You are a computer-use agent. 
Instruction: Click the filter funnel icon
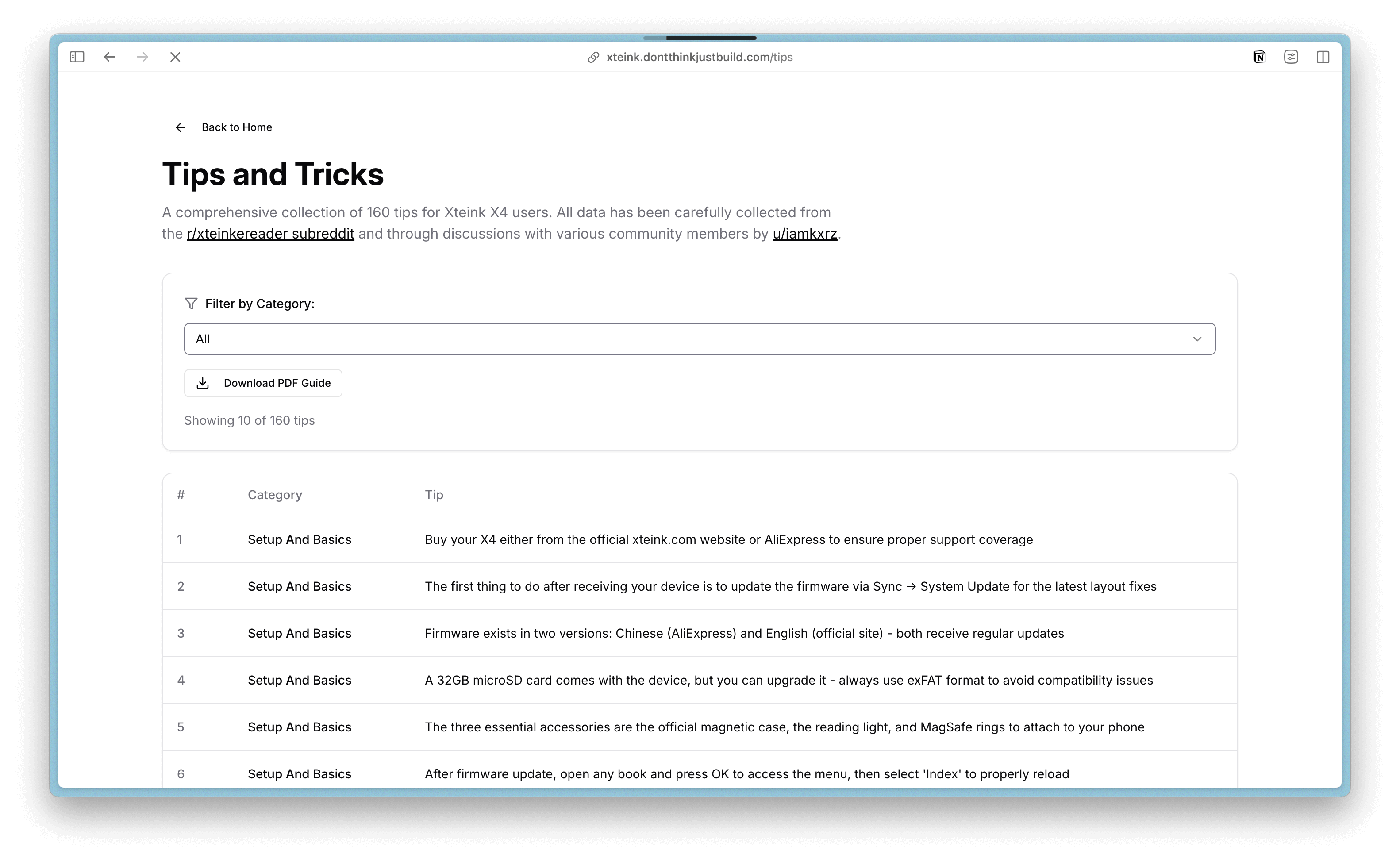pyautogui.click(x=191, y=303)
